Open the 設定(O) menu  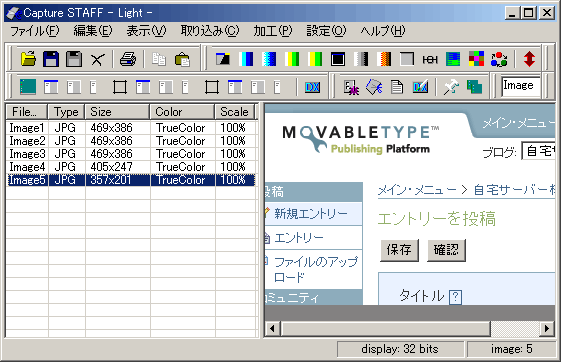326,31
